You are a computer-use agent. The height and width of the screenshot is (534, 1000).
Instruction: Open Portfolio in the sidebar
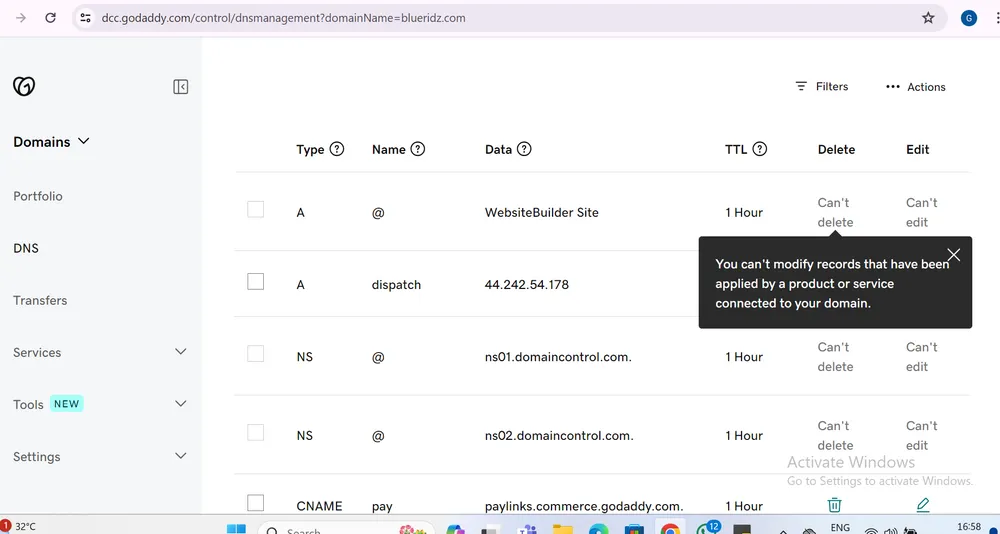pyautogui.click(x=38, y=197)
